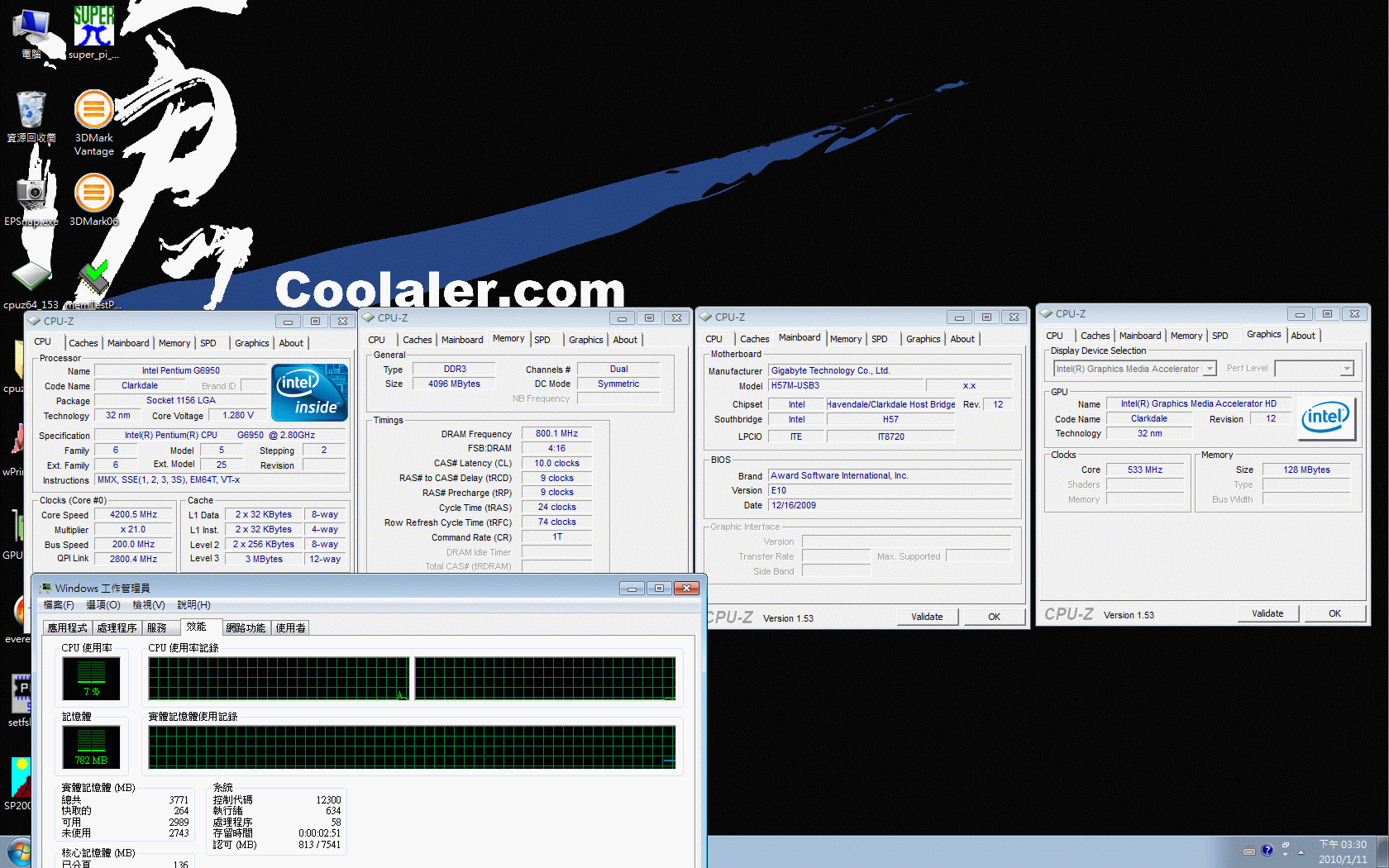Click OK in Graphics CPU-Z window
The image size is (1389, 868).
pyautogui.click(x=1334, y=613)
